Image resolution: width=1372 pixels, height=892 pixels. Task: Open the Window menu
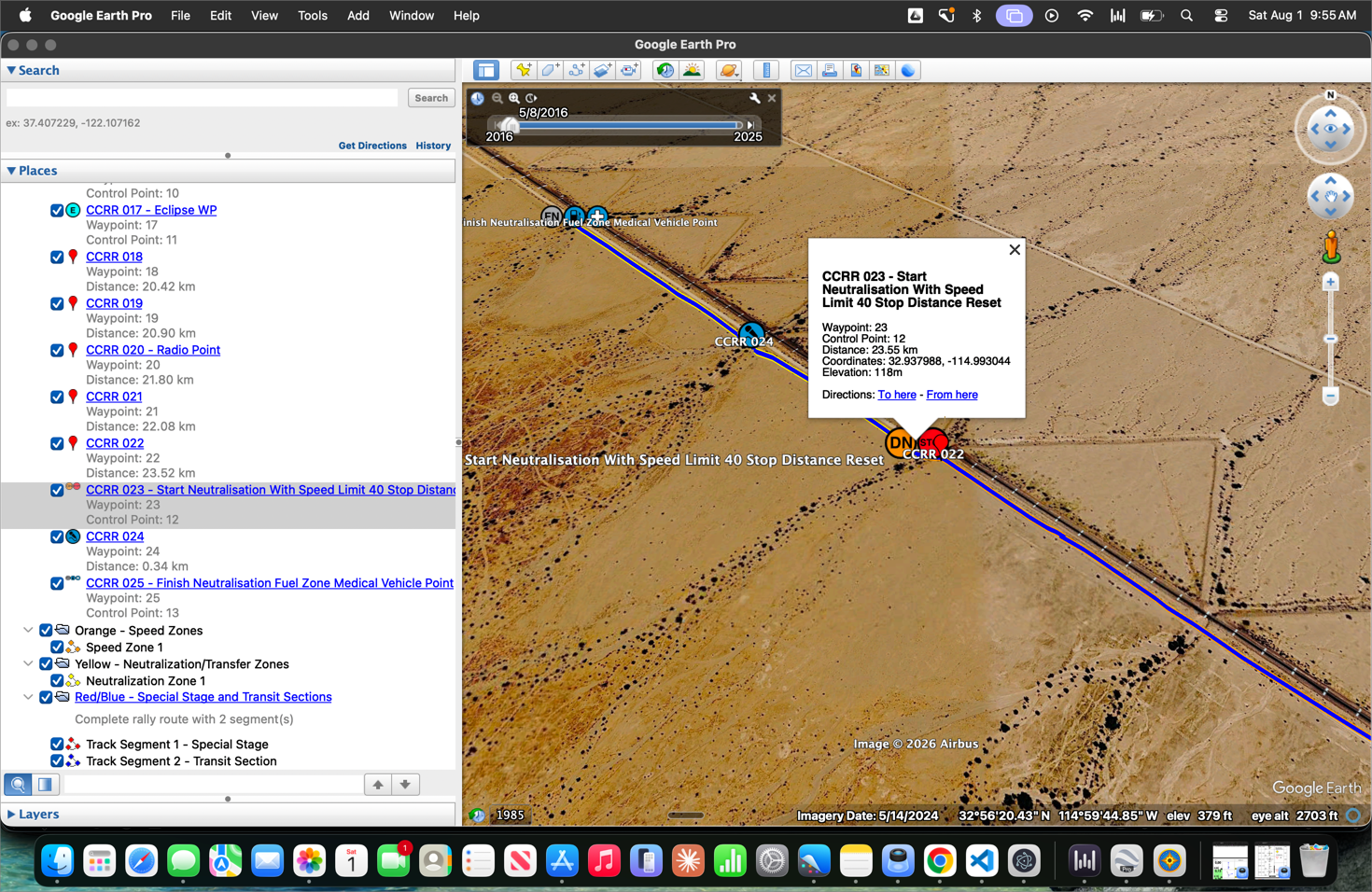[412, 16]
